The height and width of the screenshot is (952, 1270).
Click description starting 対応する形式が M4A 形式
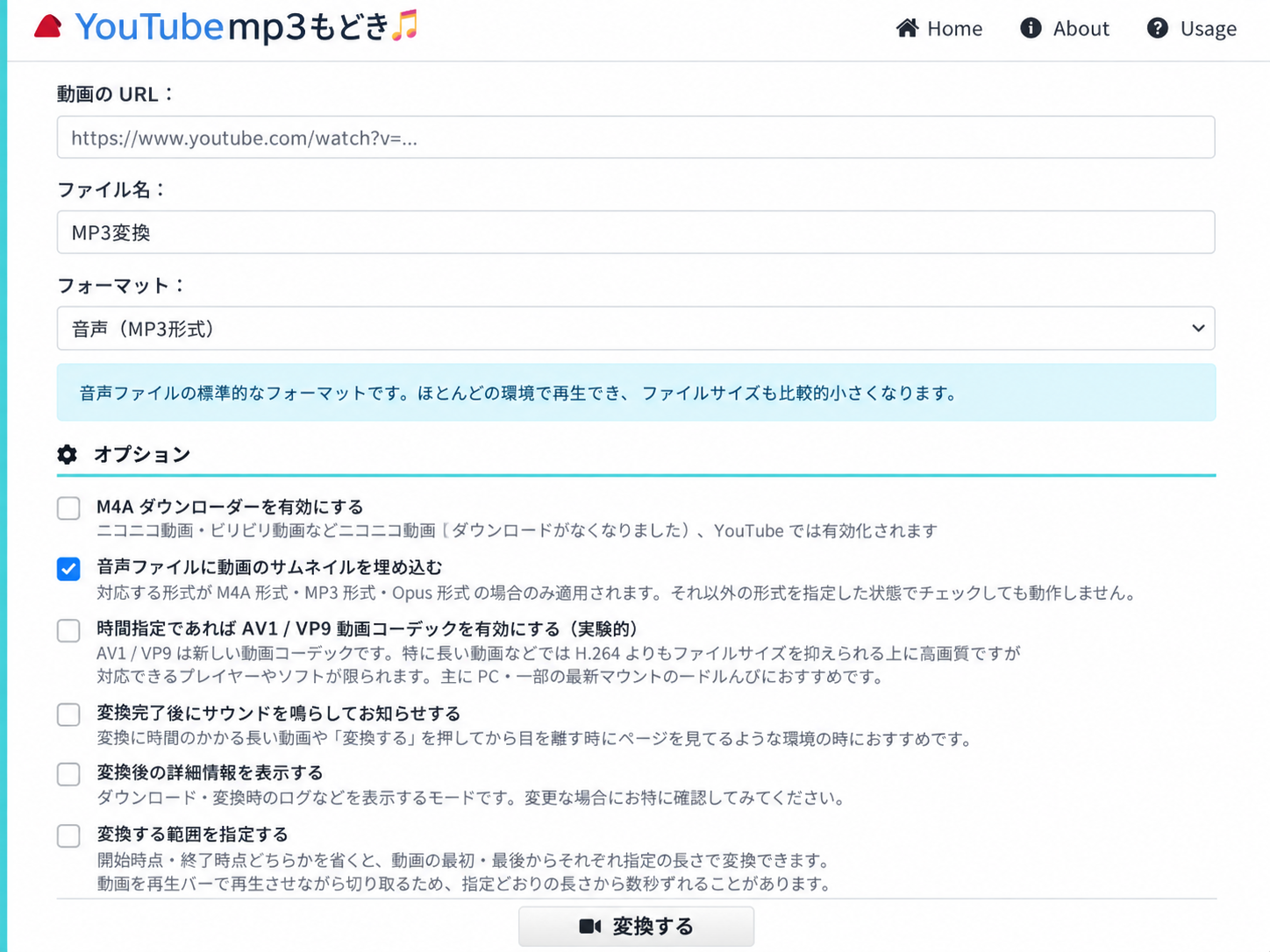(x=617, y=593)
